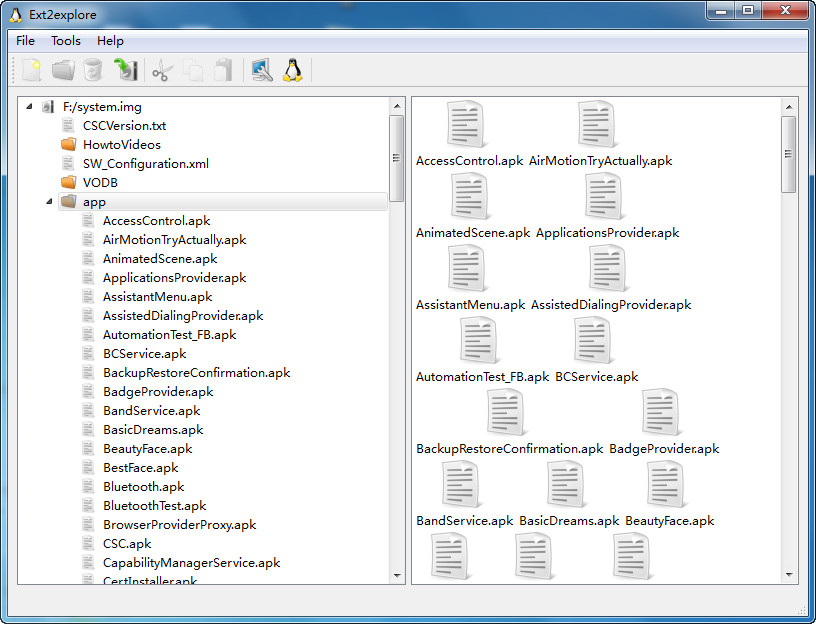Viewport: 816px width, 624px height.
Task: Click the right pane scroll down arrow
Action: click(789, 575)
